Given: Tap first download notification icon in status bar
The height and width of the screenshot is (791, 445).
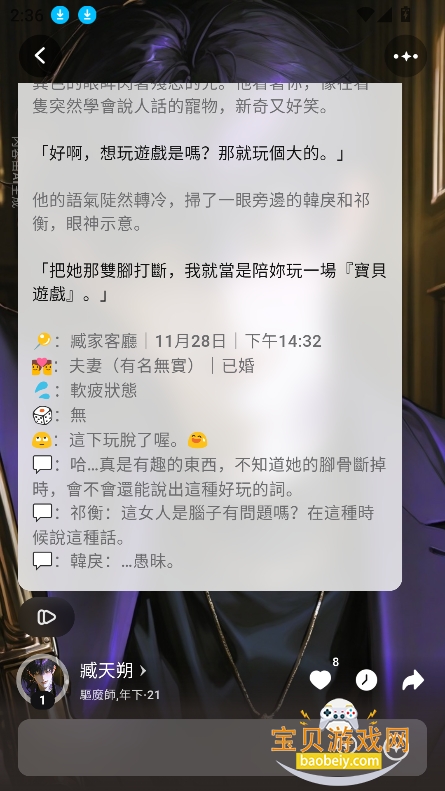Looking at the screenshot, I should pos(60,15).
